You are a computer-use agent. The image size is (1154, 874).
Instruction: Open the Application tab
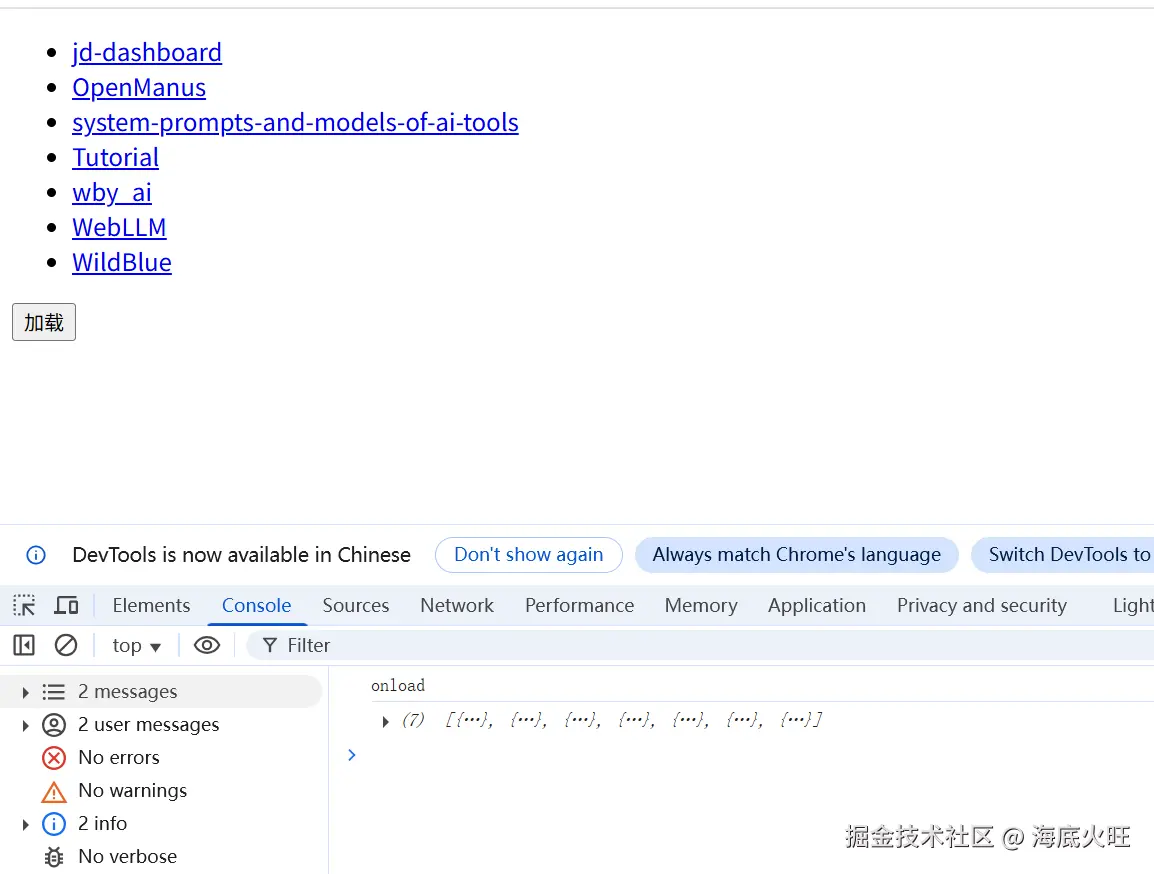817,605
